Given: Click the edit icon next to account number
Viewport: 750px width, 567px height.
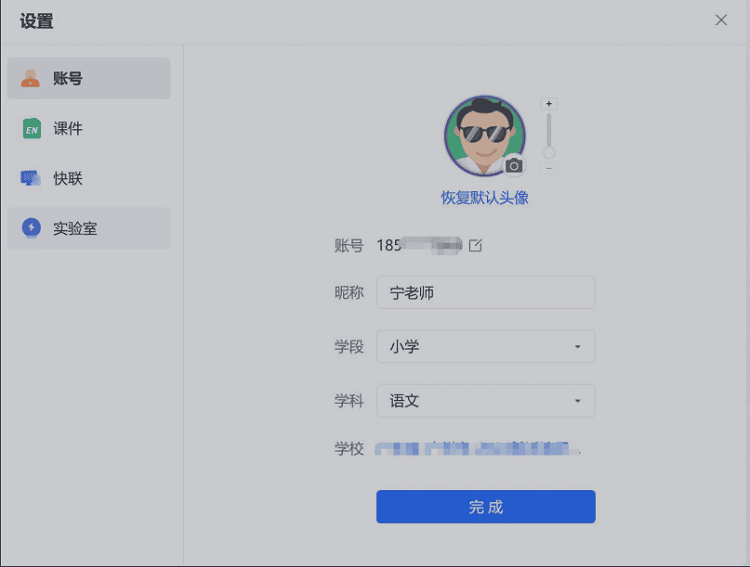Looking at the screenshot, I should tap(475, 245).
